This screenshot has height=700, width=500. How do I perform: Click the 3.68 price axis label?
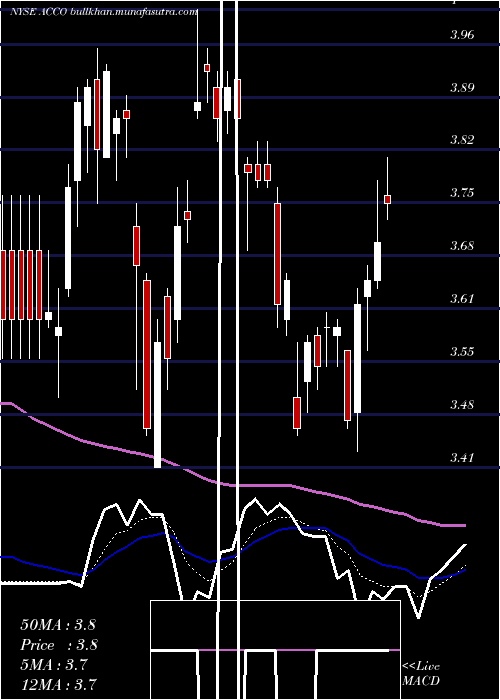coord(462,246)
